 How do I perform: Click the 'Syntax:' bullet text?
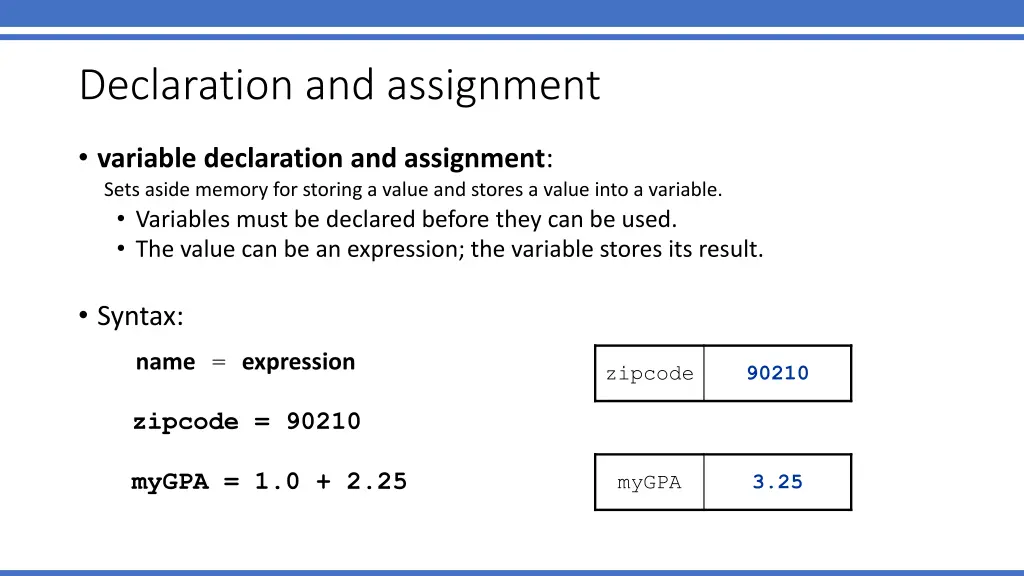tap(140, 317)
